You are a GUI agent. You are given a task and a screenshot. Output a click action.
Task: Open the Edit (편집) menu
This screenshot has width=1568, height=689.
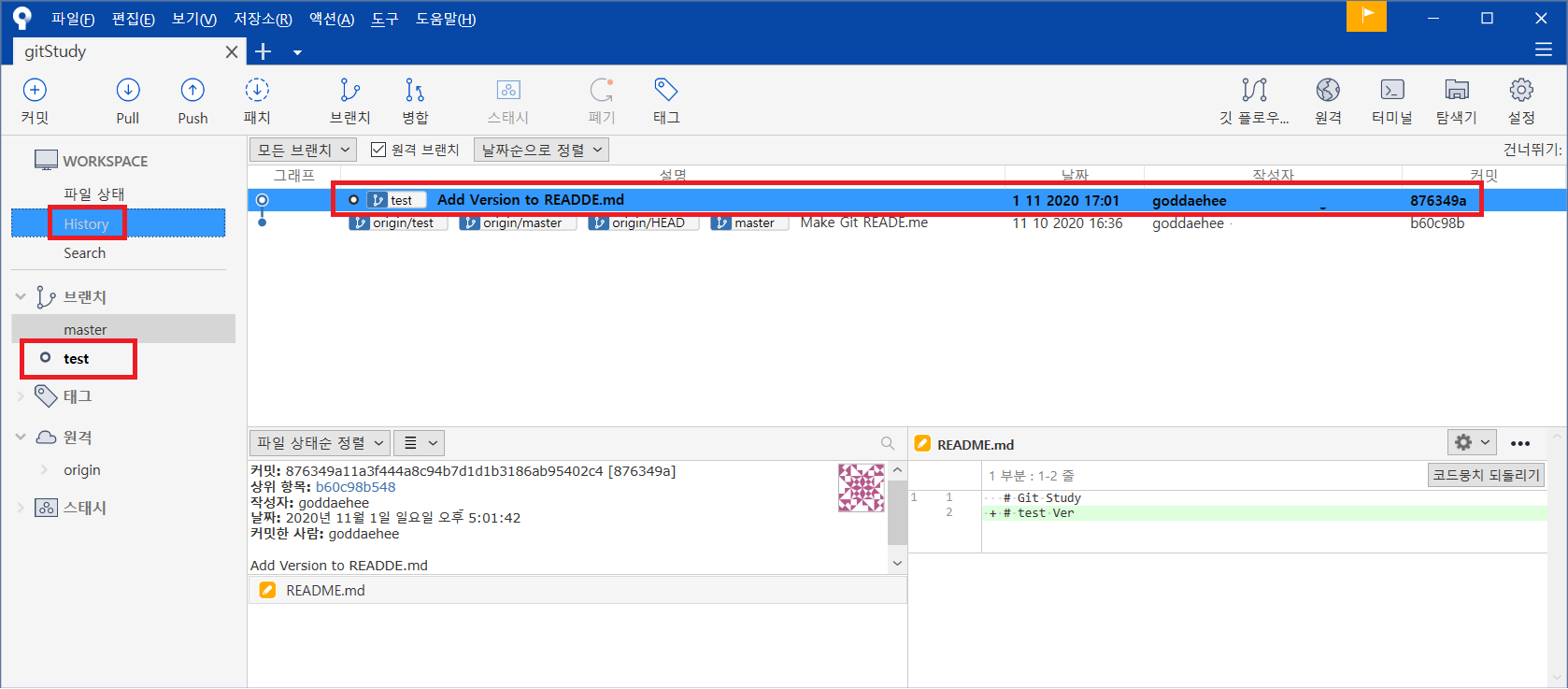[x=134, y=19]
